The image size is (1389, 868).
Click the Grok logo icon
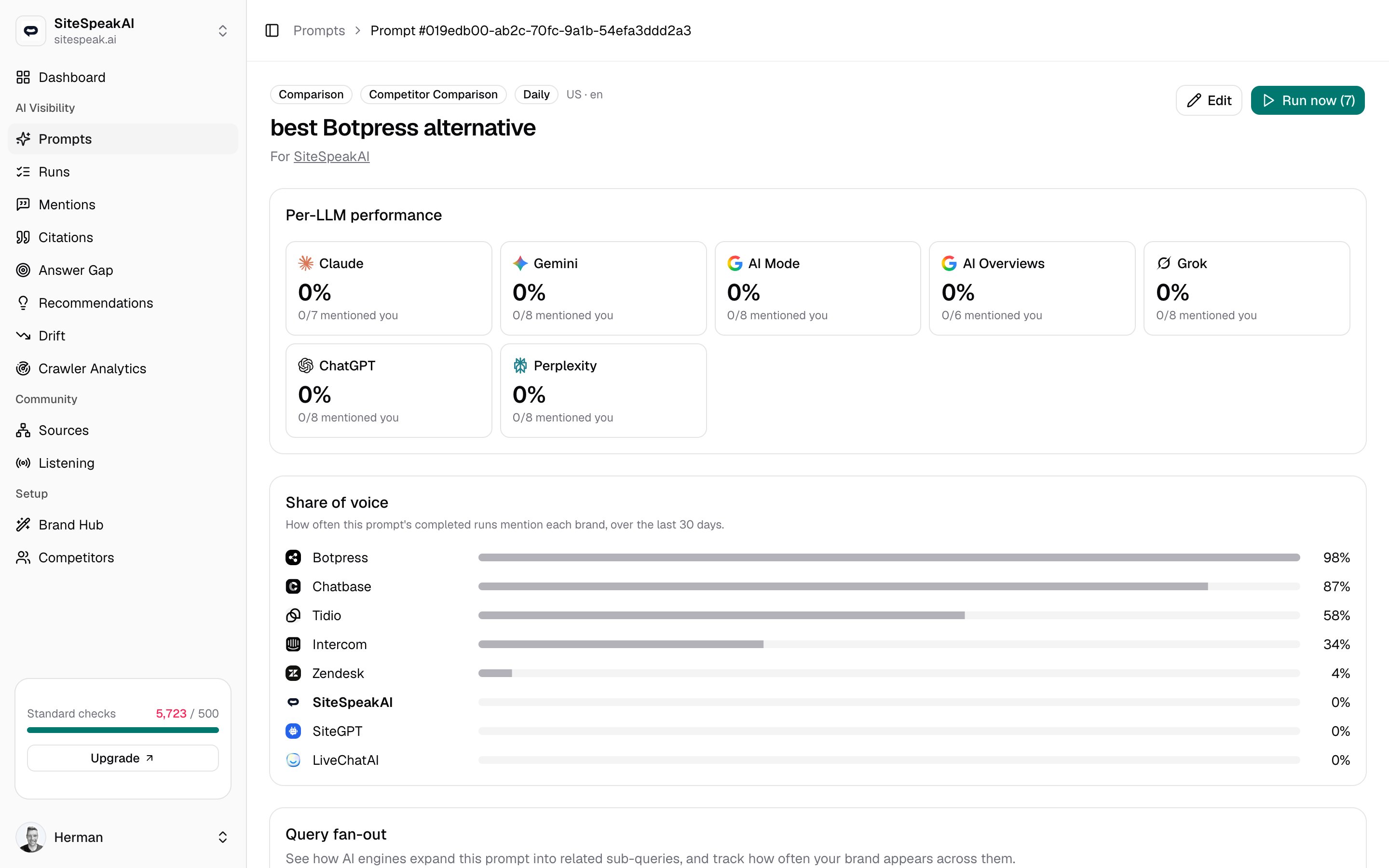tap(1163, 263)
